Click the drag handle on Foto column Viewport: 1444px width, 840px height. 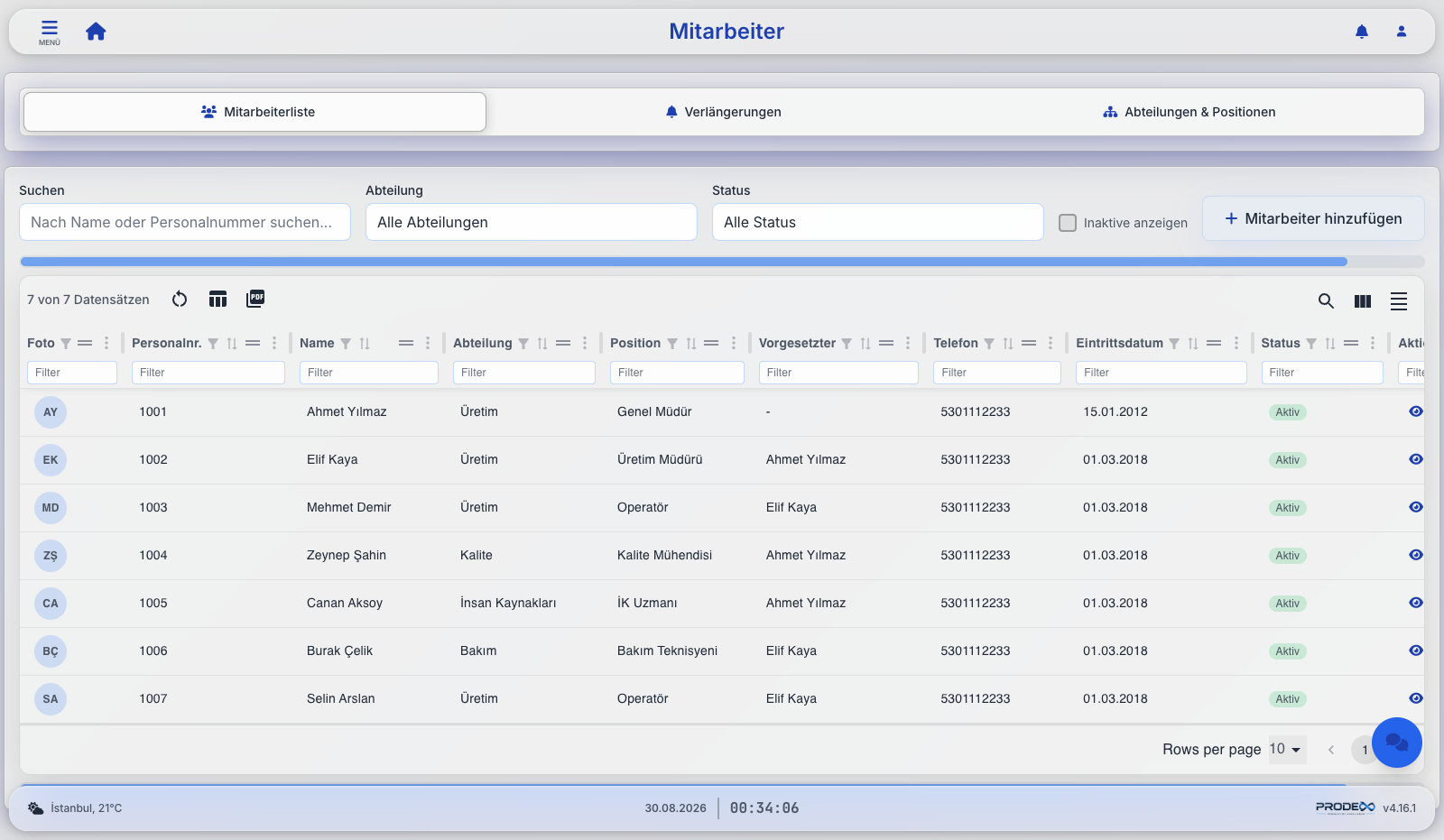coord(85,343)
